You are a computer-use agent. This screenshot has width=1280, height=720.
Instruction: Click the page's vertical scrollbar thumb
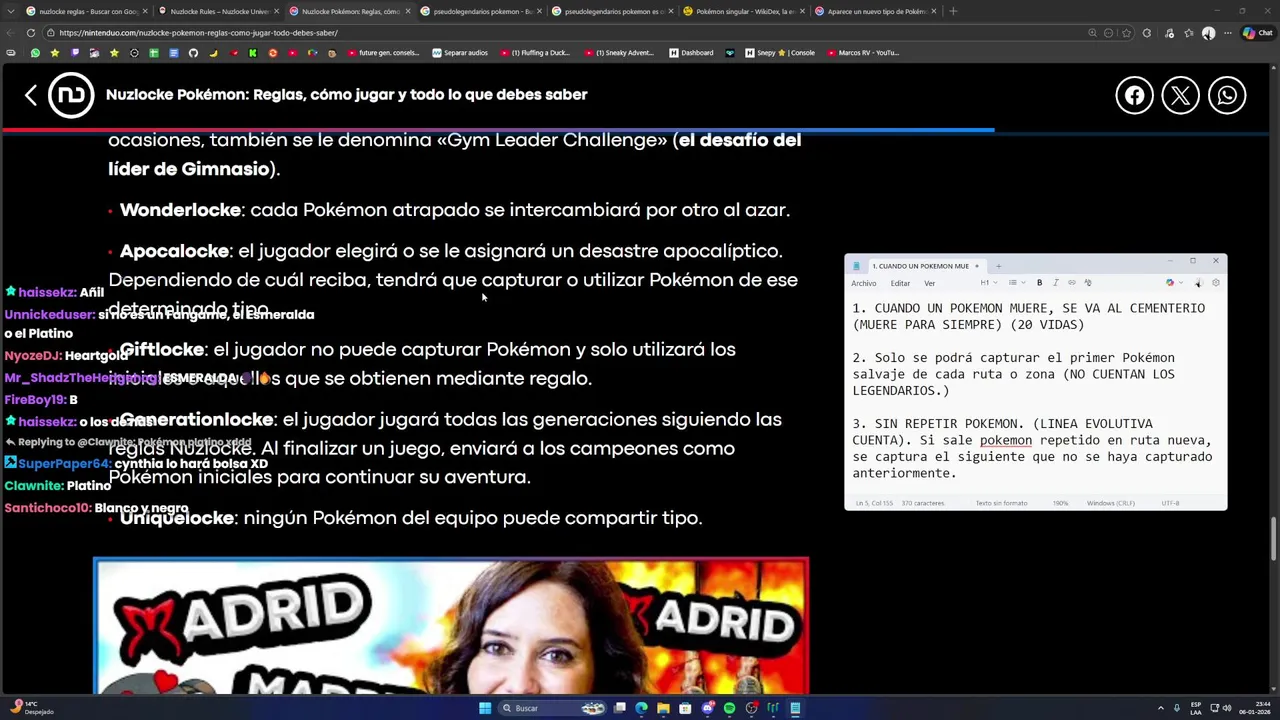[1274, 539]
